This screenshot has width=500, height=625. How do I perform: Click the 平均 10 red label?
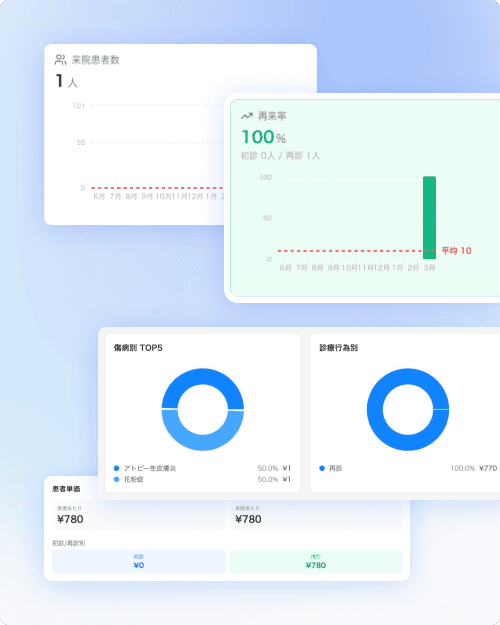(457, 251)
